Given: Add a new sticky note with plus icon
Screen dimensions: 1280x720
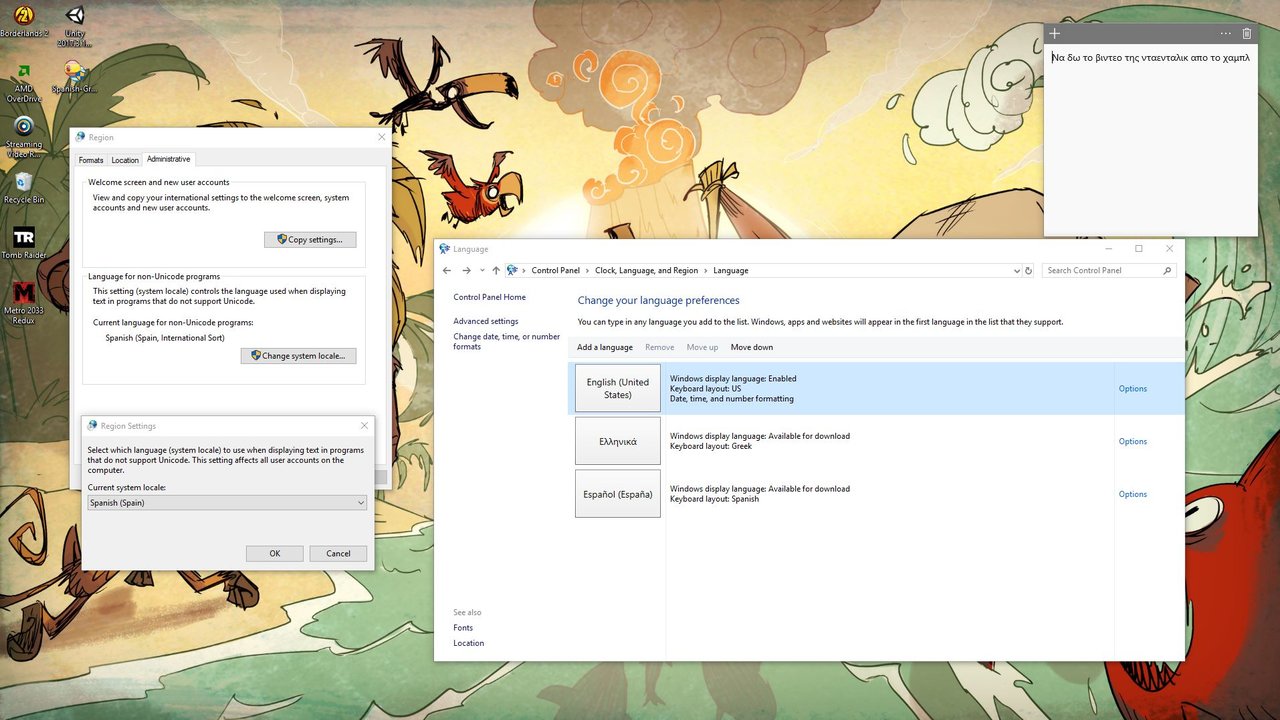Looking at the screenshot, I should coord(1054,34).
